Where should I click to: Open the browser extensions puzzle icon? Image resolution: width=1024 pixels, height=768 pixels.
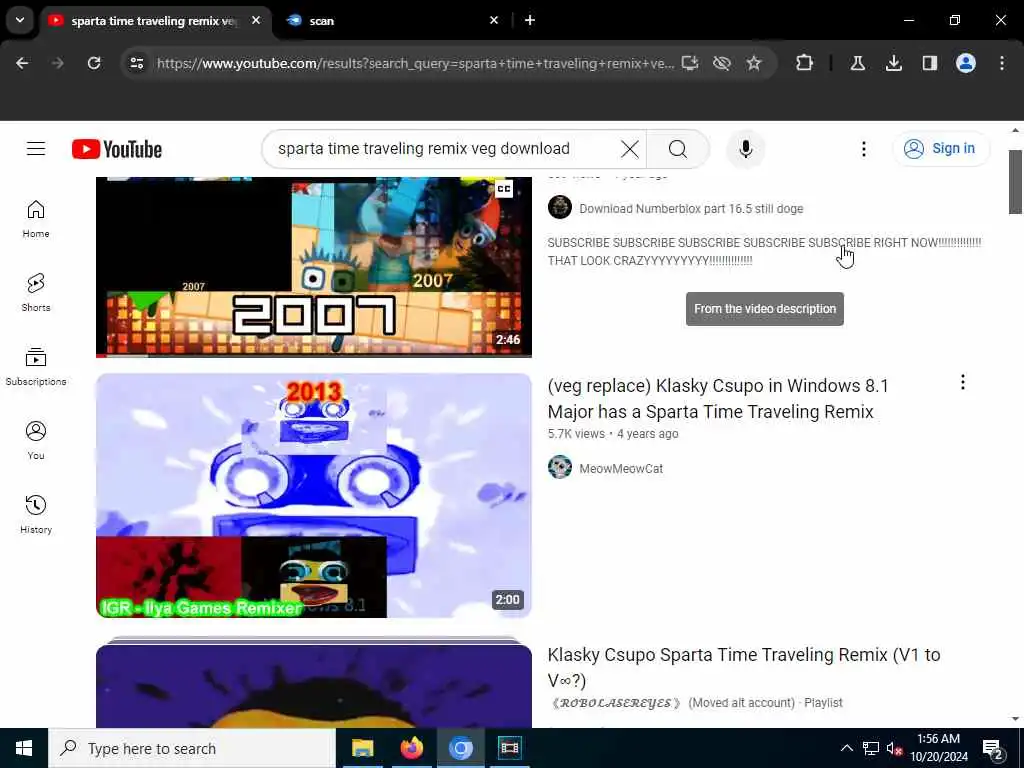point(805,63)
